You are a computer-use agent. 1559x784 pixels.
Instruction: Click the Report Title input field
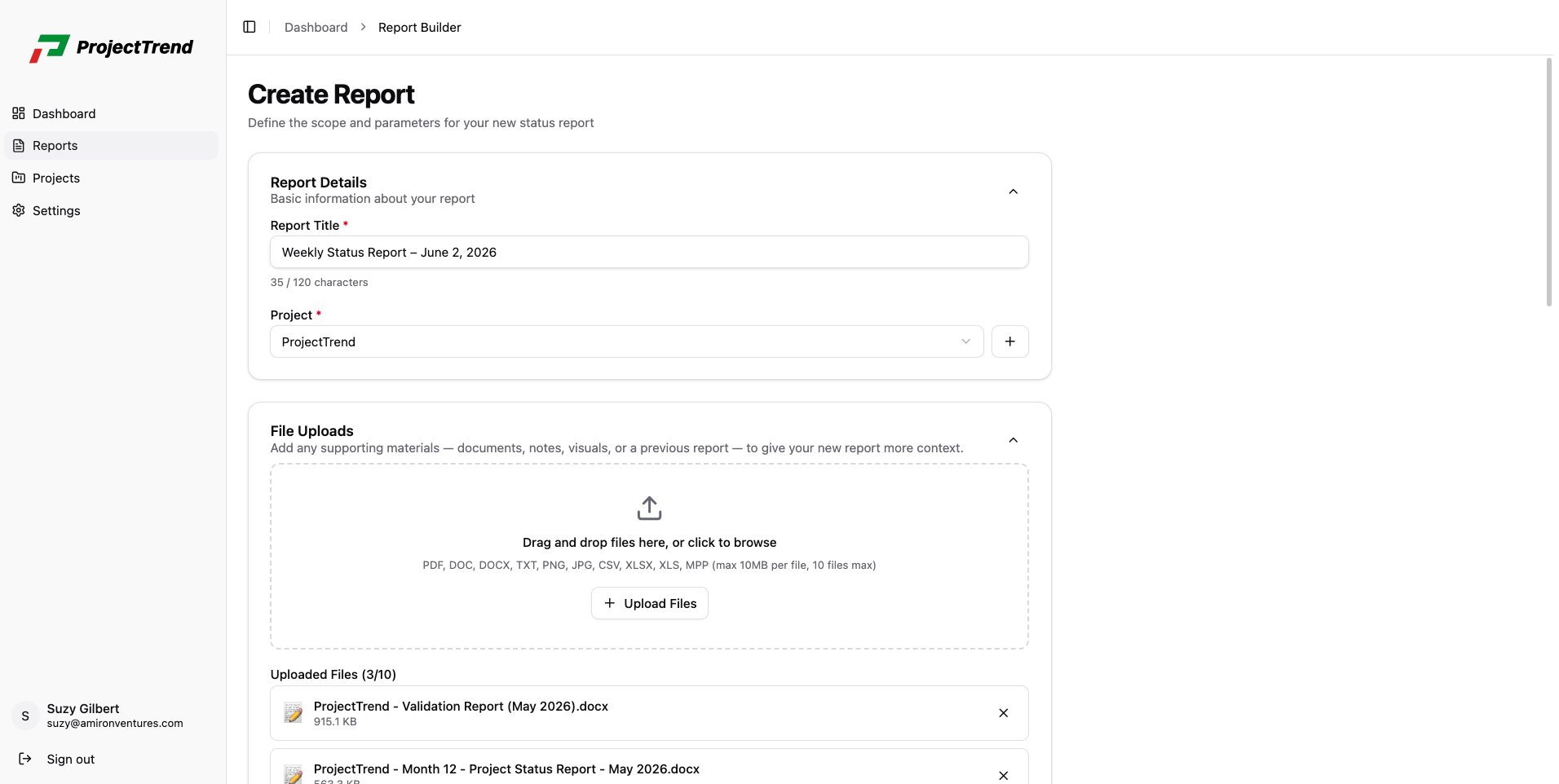click(x=649, y=252)
